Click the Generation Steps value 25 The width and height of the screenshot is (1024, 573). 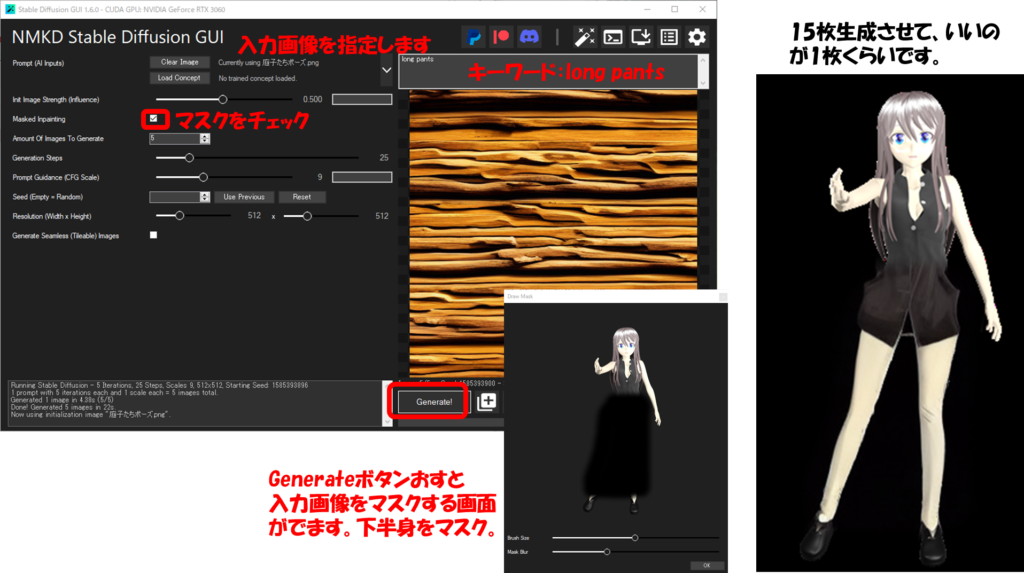pyautogui.click(x=384, y=157)
